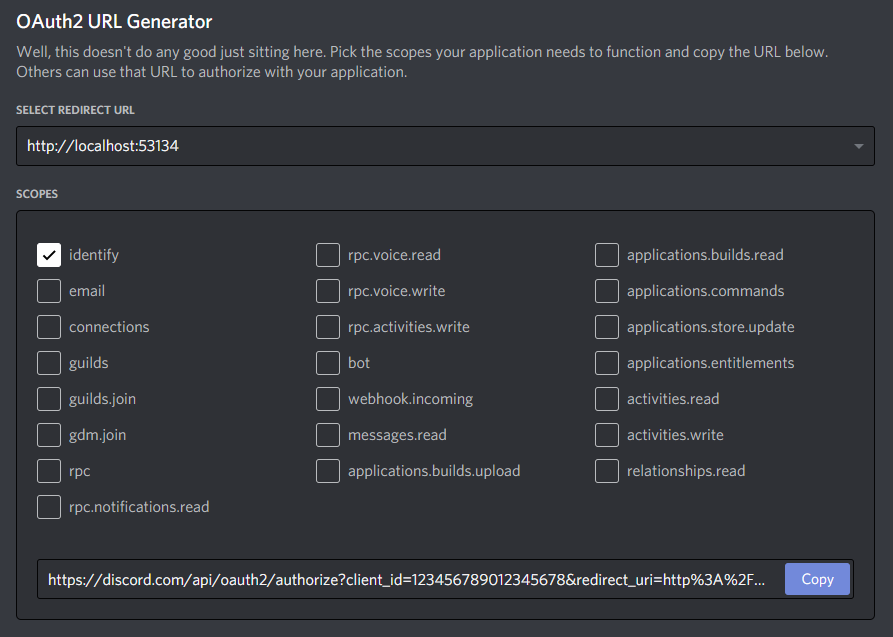This screenshot has height=637, width=893.
Task: Check the relationships.read scope
Action: 607,471
